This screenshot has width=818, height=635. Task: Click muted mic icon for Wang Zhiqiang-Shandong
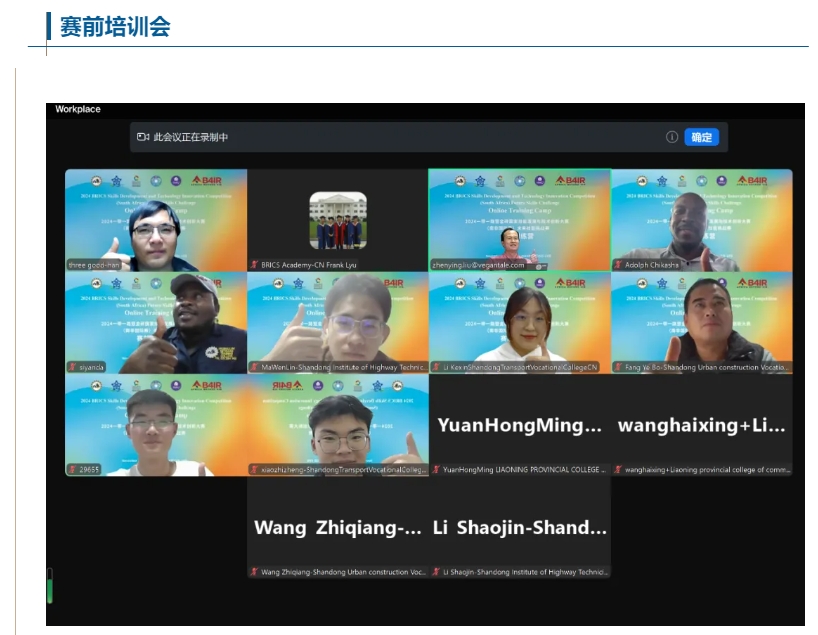point(254,572)
